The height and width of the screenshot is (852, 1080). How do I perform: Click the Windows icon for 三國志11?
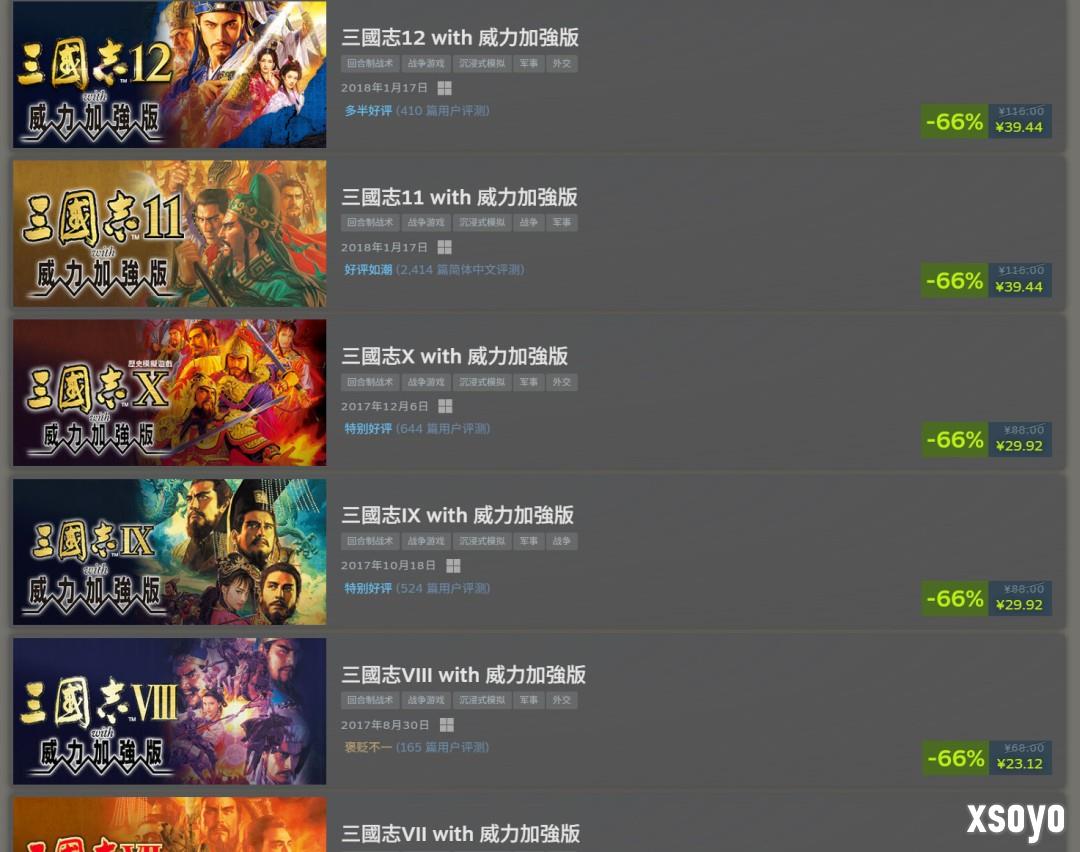pos(444,247)
